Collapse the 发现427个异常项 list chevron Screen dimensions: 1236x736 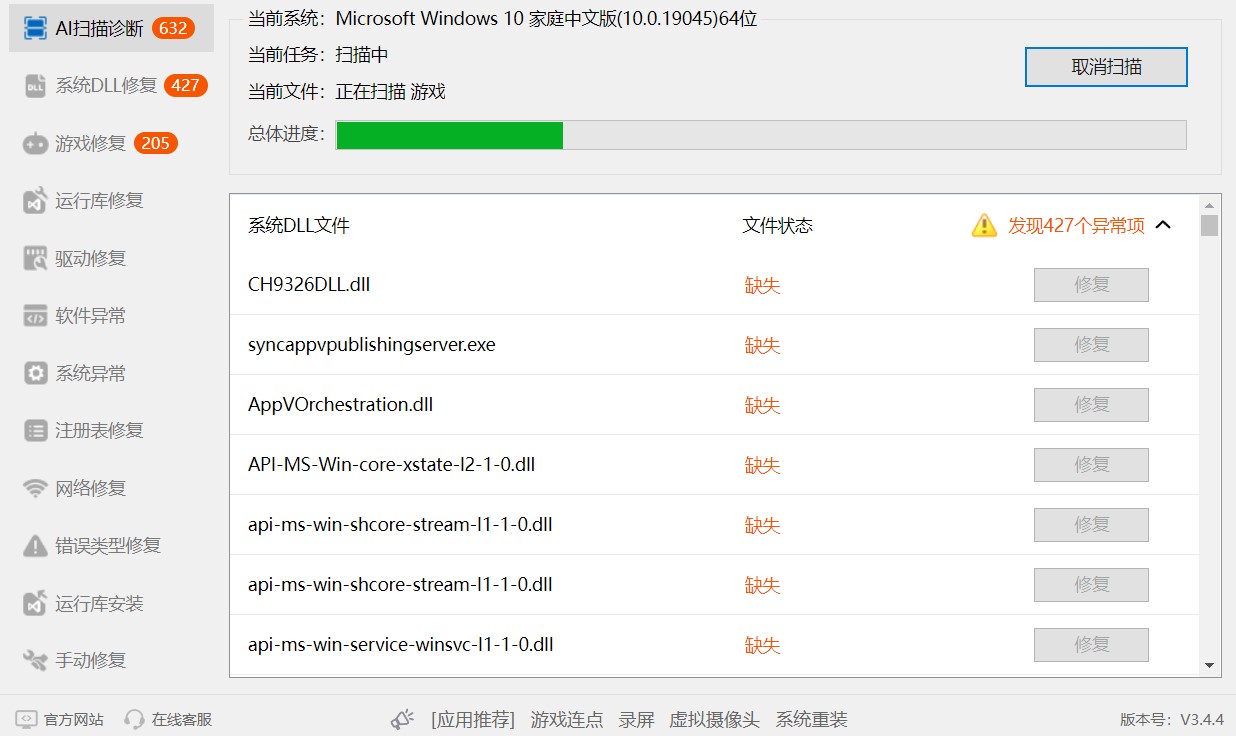click(1163, 225)
